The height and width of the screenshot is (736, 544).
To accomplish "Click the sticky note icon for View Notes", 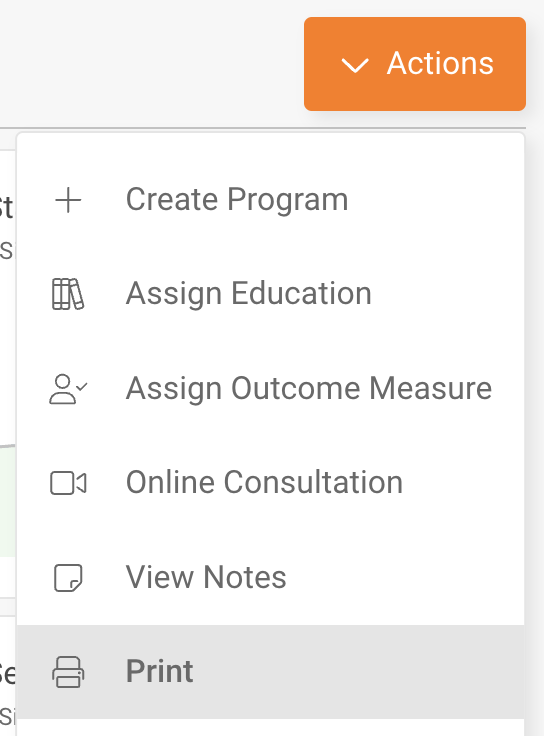I will point(68,577).
